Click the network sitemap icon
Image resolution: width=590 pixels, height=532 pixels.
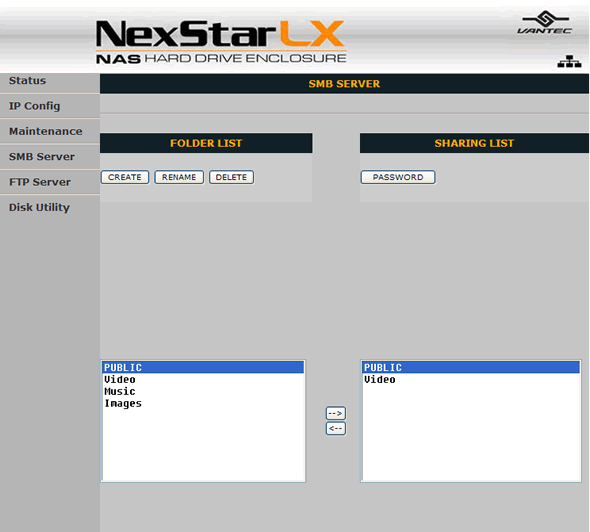click(569, 62)
